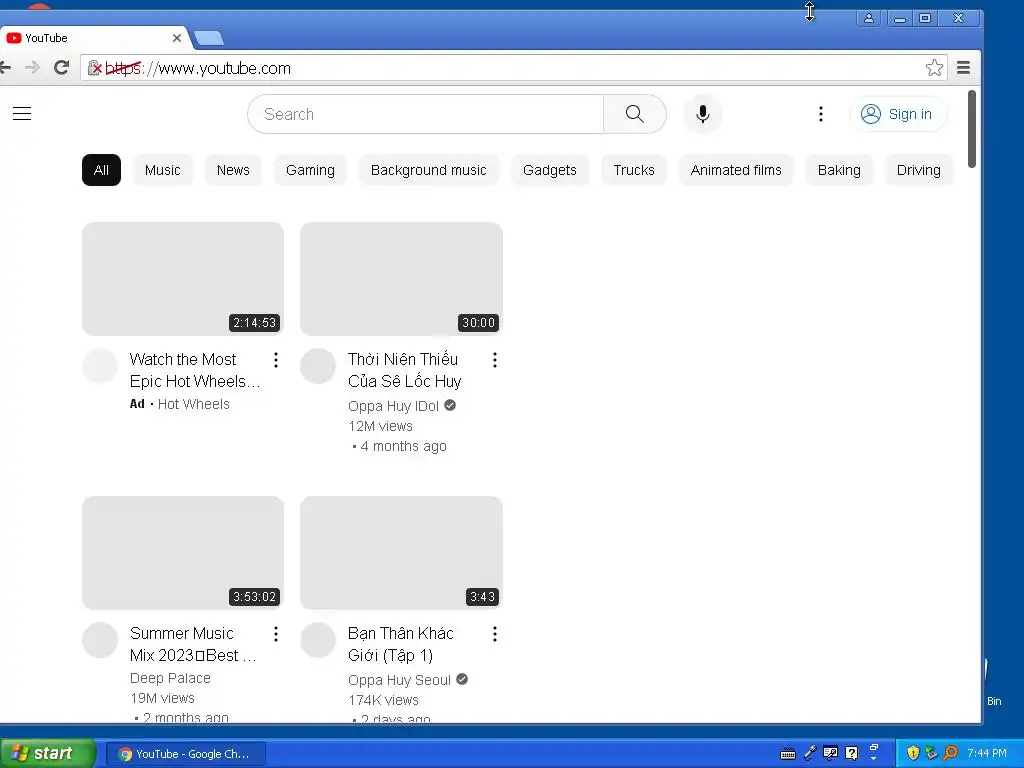Open options for Summer Music Mix video

276,634
